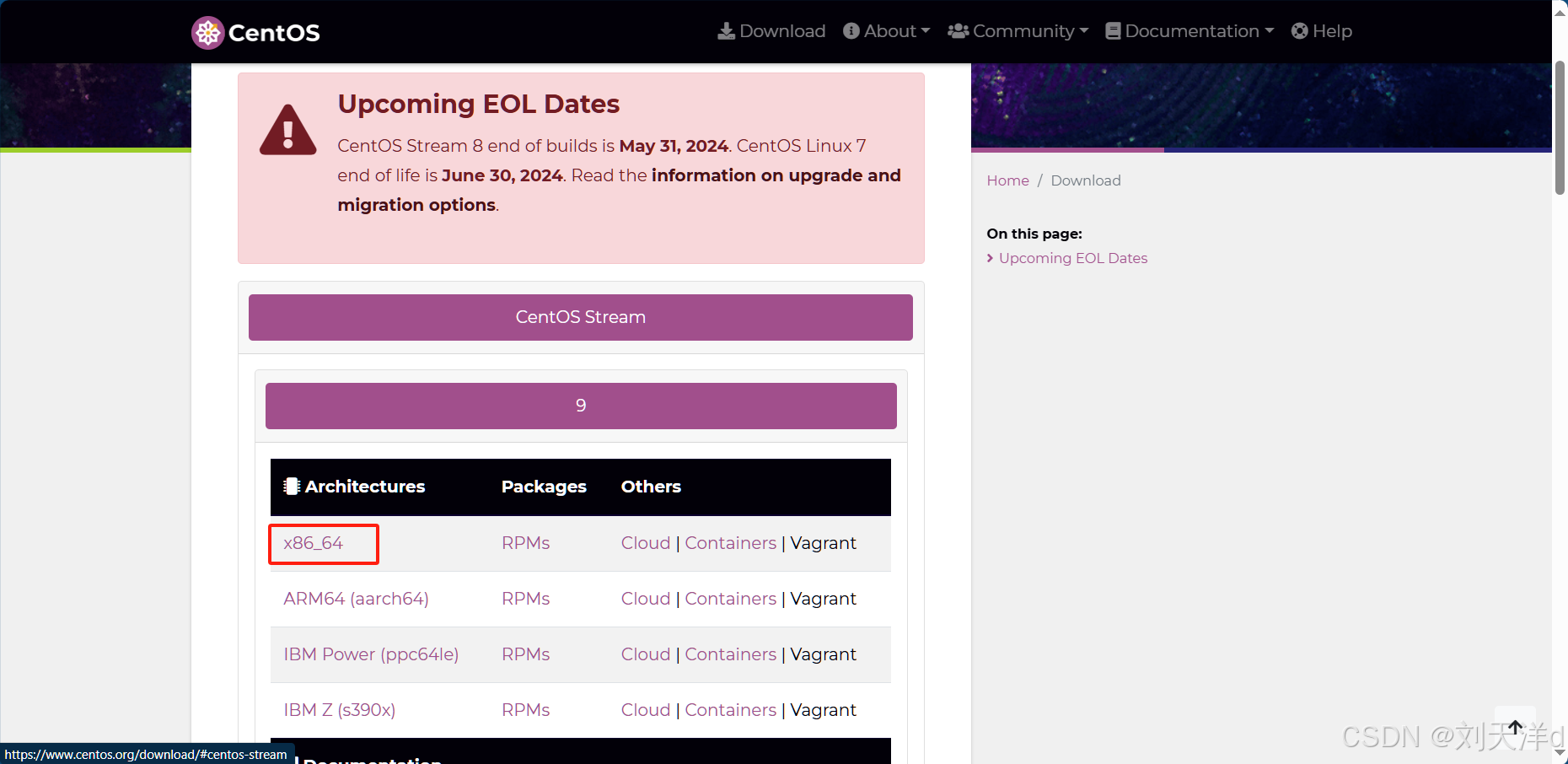Click the back-to-top arrow button
The width and height of the screenshot is (1568, 764).
coord(1515,727)
